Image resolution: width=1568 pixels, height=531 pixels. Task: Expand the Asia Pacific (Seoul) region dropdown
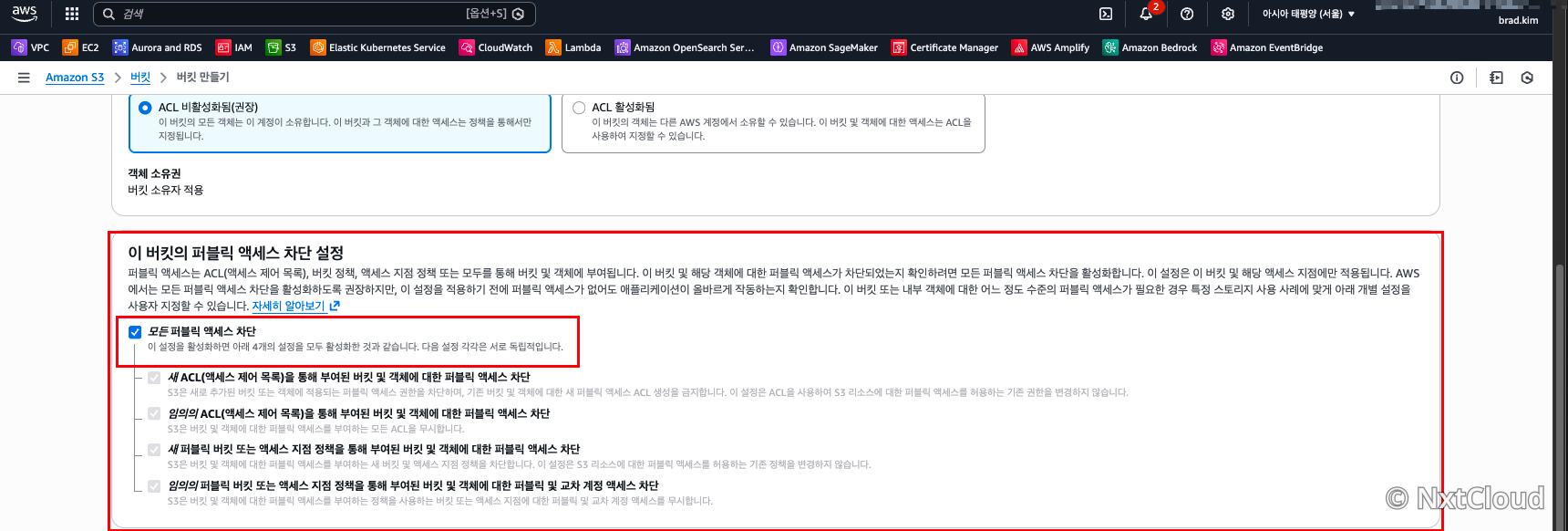1308,14
